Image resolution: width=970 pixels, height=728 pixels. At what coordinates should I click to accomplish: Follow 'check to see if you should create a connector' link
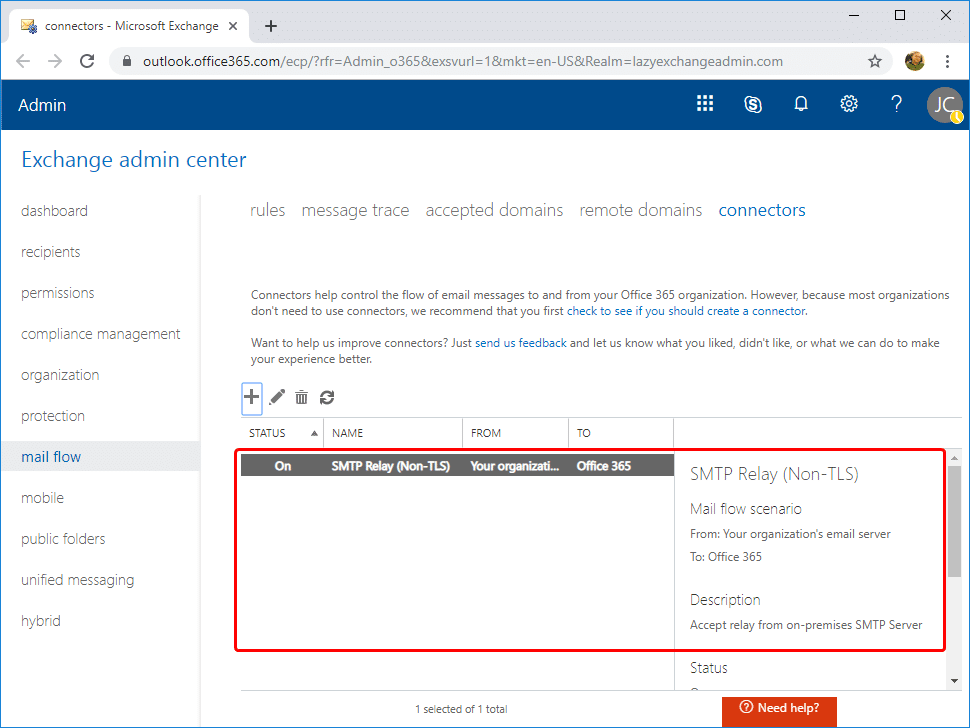click(687, 311)
